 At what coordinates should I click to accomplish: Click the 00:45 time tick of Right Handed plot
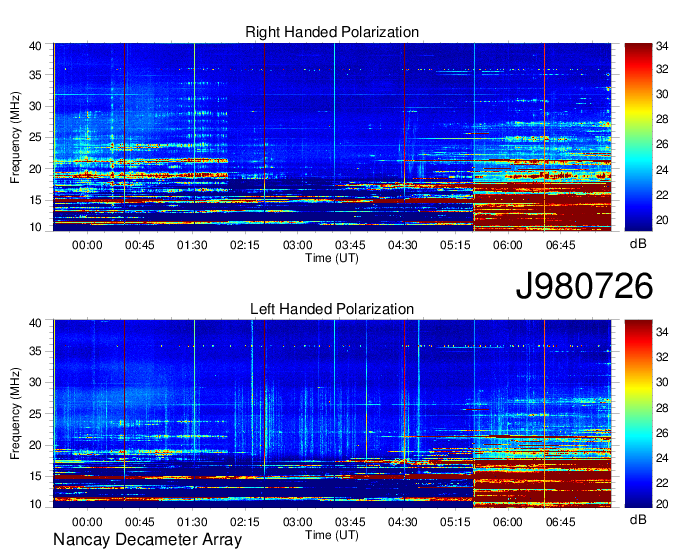pyautogui.click(x=140, y=245)
